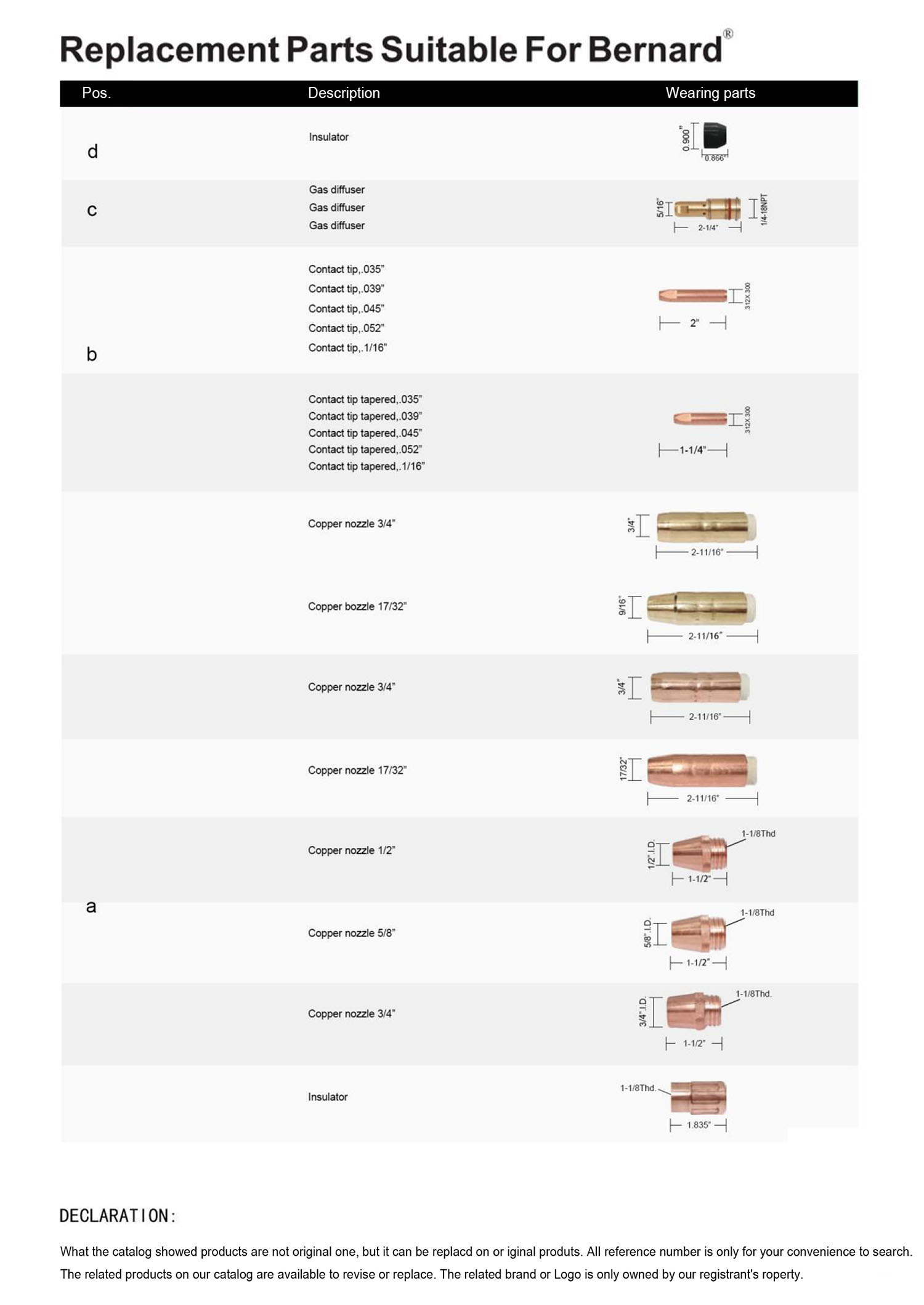
Task: Select the "Description" column header
Action: (x=344, y=93)
